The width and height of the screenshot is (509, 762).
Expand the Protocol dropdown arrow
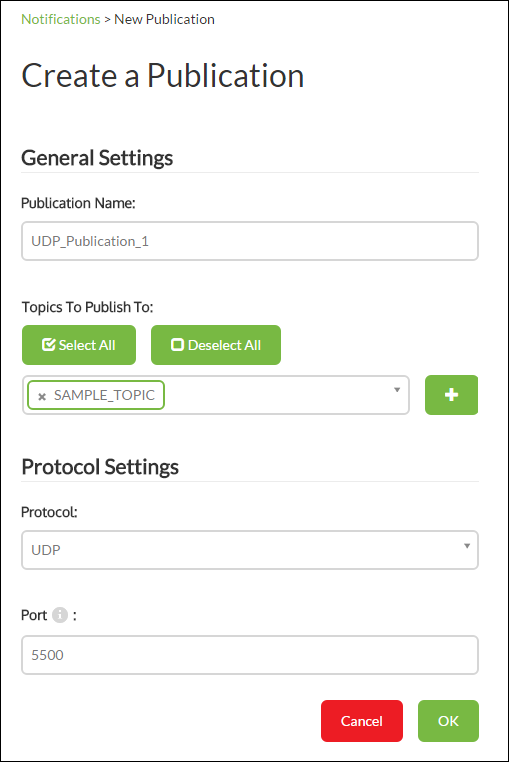[x=467, y=546]
